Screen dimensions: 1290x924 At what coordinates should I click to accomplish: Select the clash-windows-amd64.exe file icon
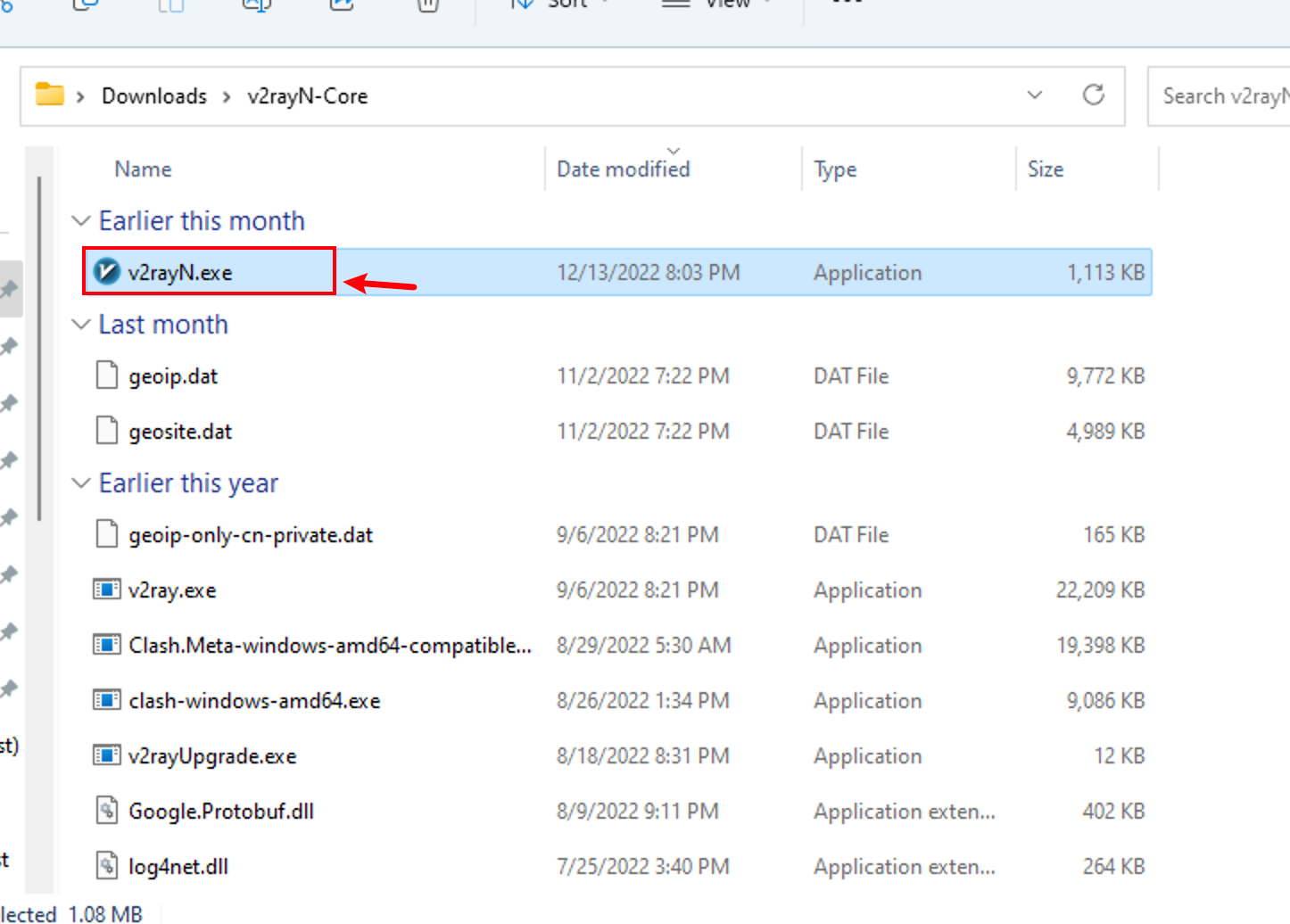coord(107,700)
